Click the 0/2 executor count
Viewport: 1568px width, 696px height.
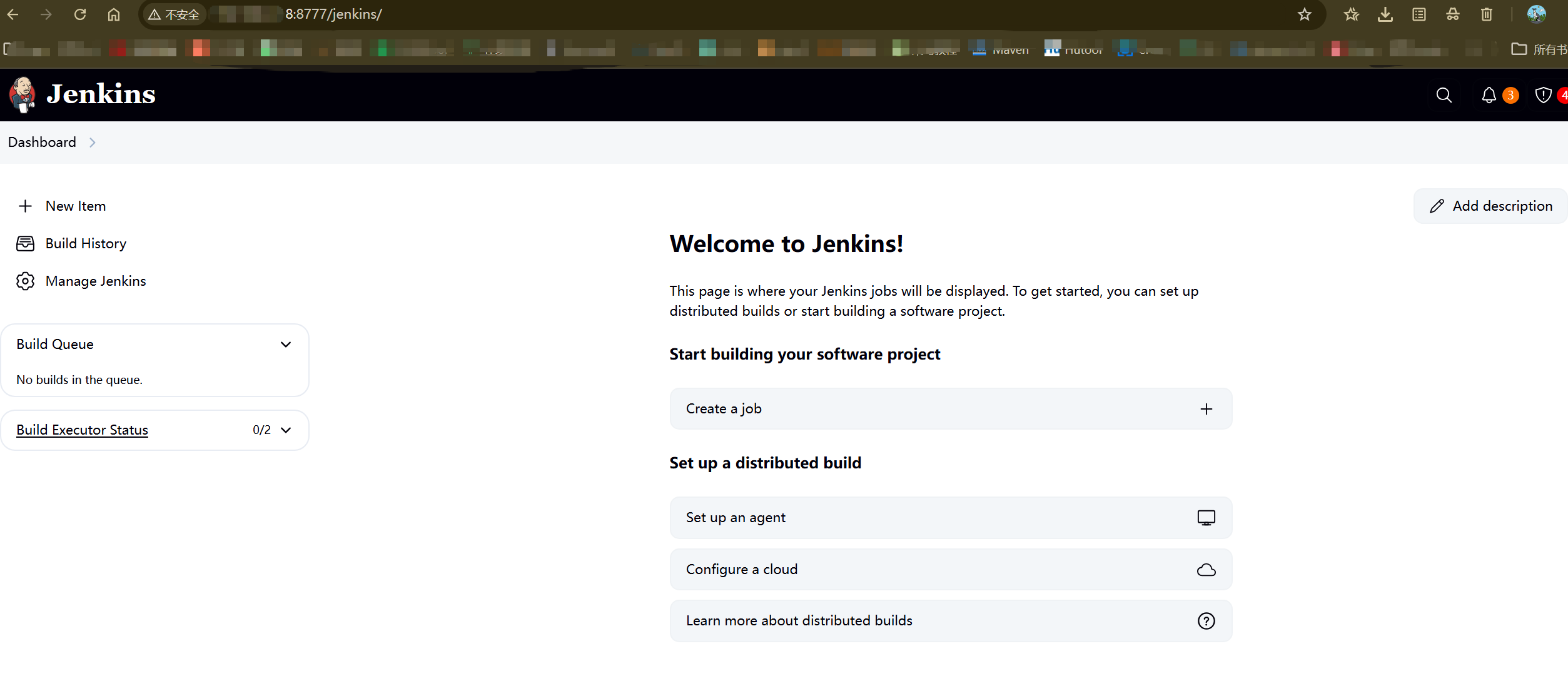click(261, 430)
